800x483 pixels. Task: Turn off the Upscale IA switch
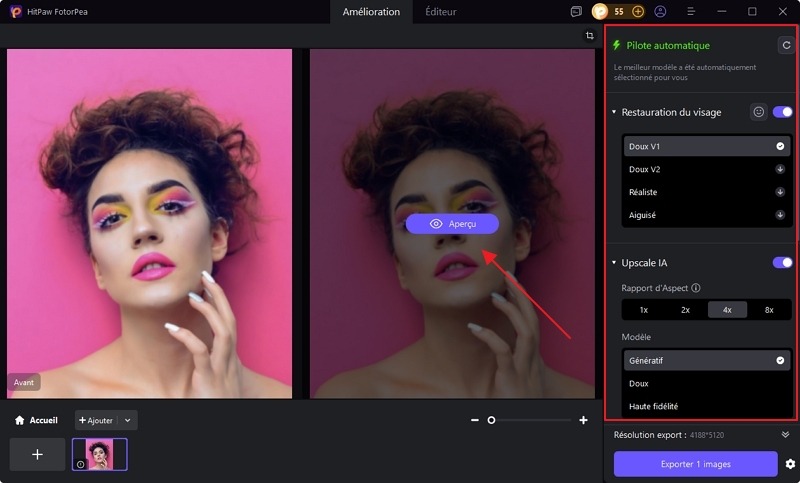(x=782, y=262)
